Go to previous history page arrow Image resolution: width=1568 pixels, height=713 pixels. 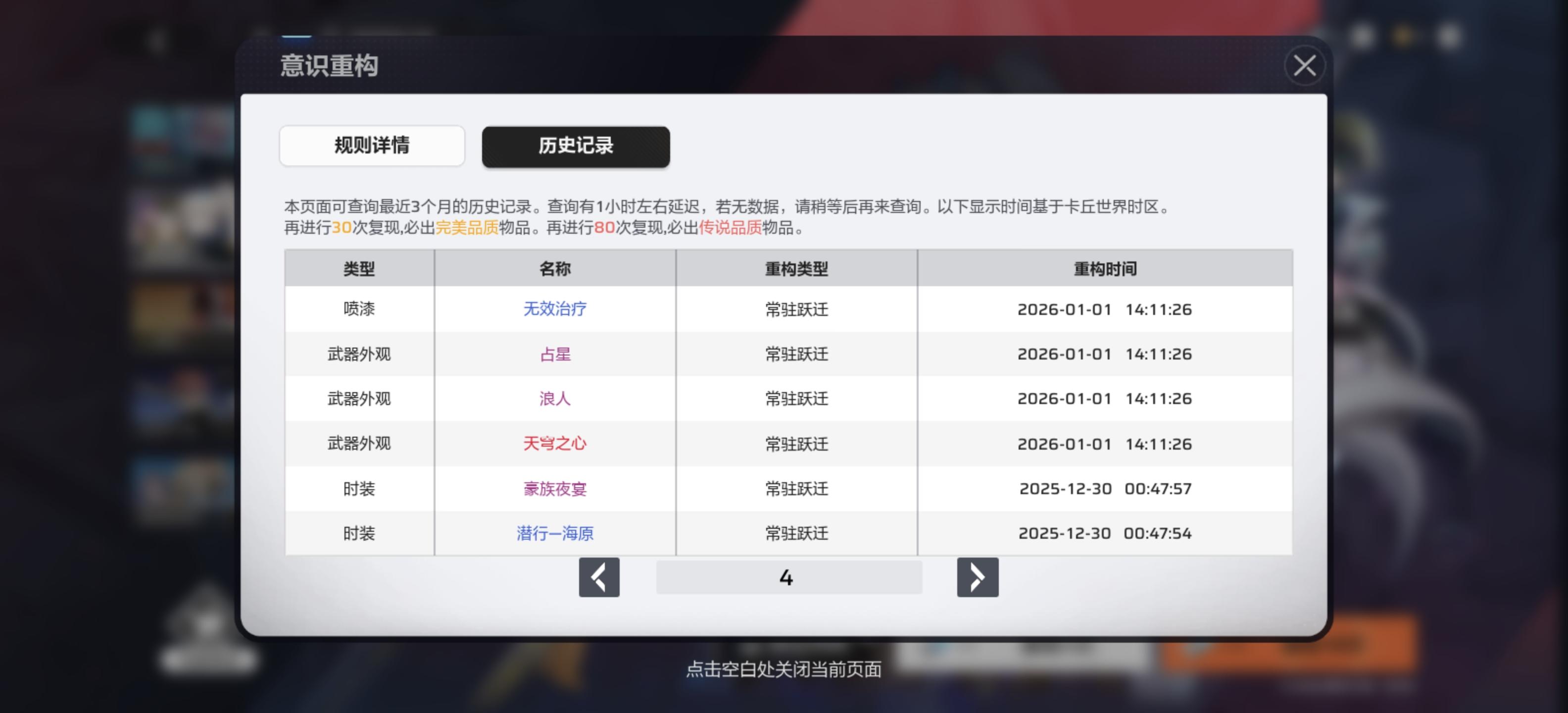599,577
